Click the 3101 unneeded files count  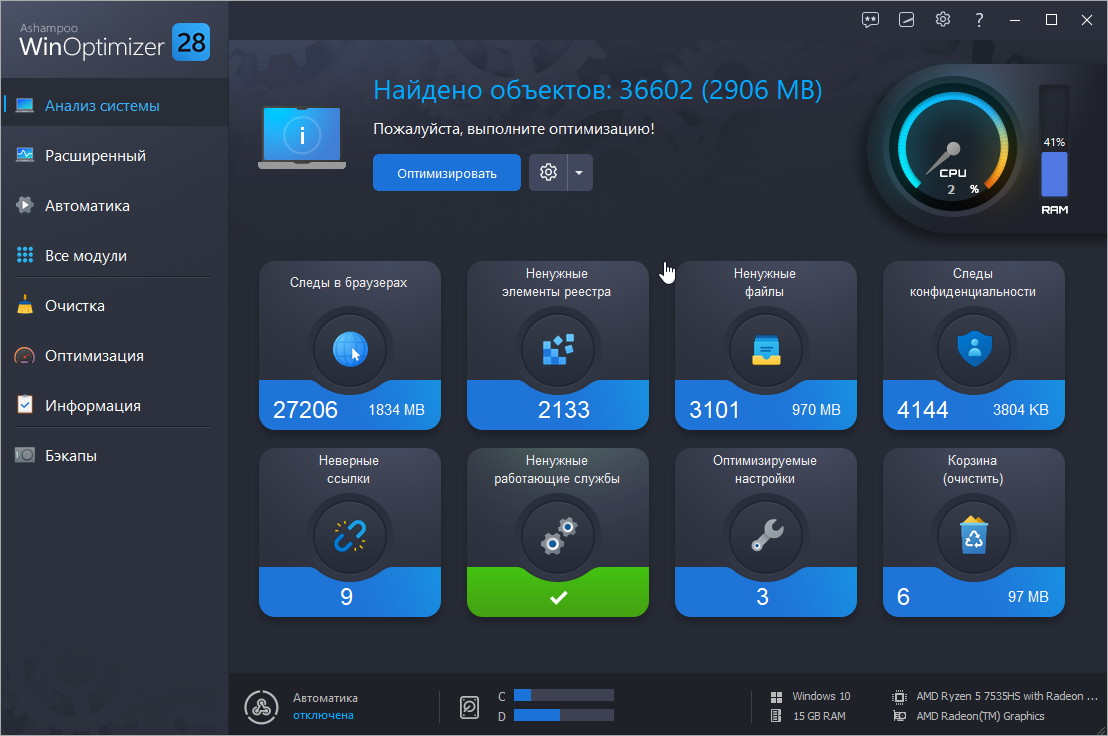(714, 410)
